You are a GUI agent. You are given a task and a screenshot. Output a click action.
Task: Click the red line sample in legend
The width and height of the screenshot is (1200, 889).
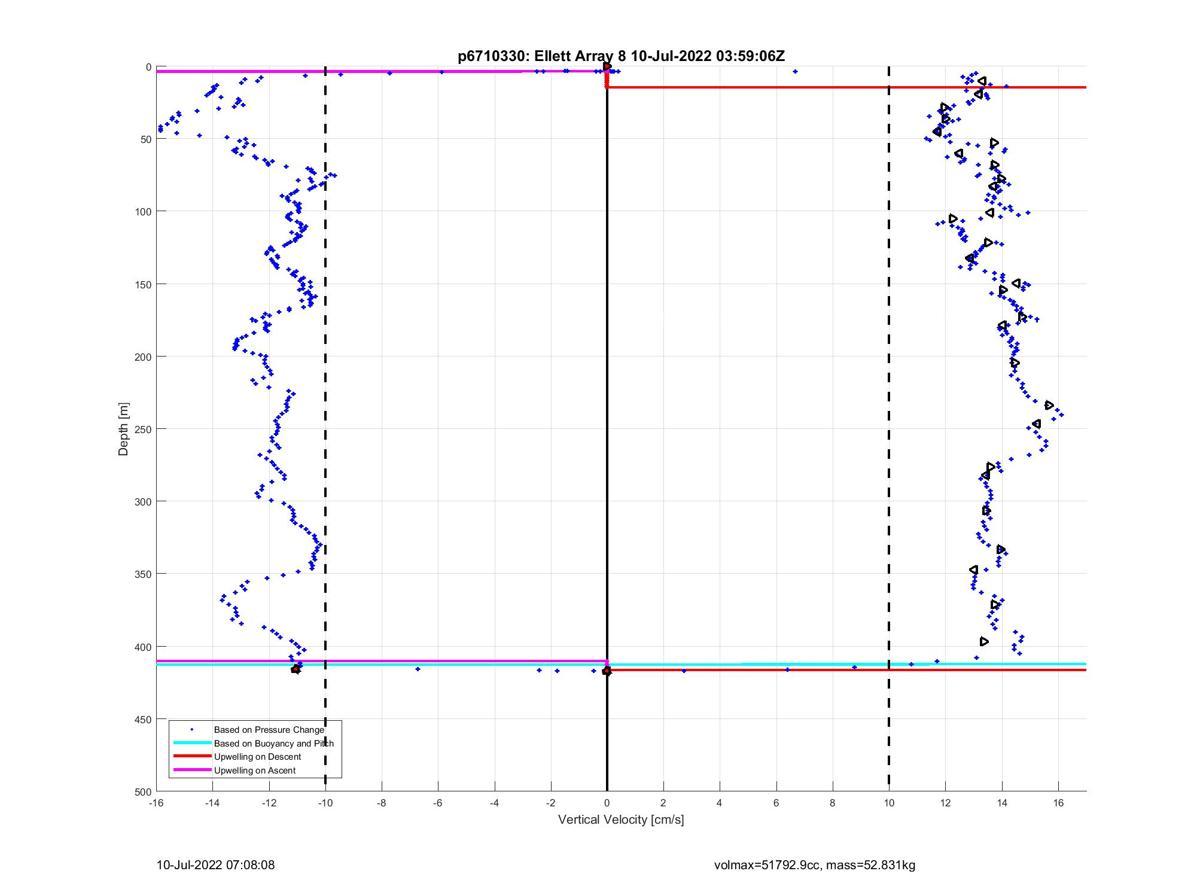191,757
